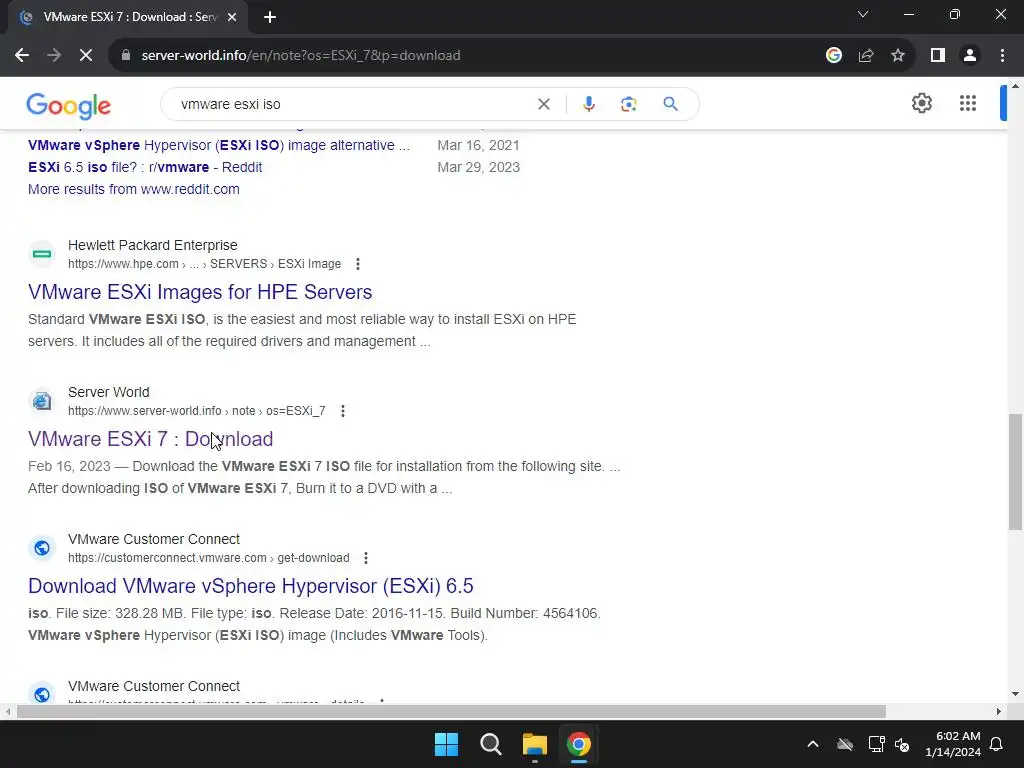Viewport: 1024px width, 768px height.
Task: Click the magnifier search button
Action: 670,104
